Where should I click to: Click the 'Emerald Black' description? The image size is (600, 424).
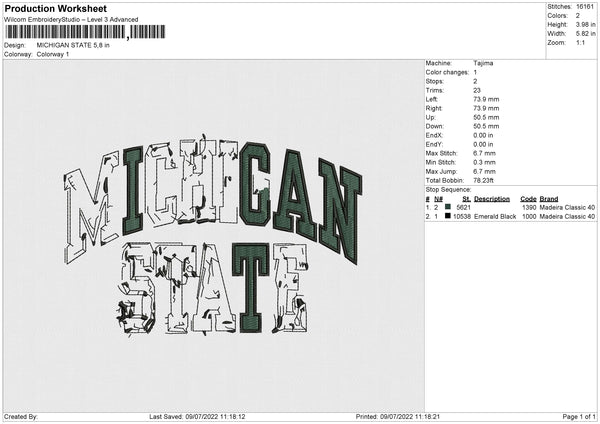495,217
